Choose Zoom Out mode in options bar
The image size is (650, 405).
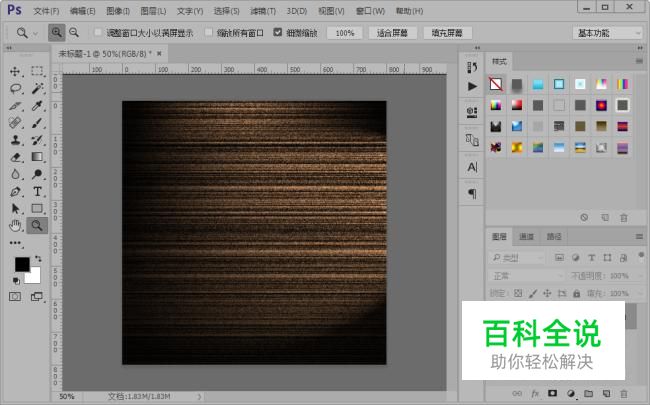(x=74, y=32)
